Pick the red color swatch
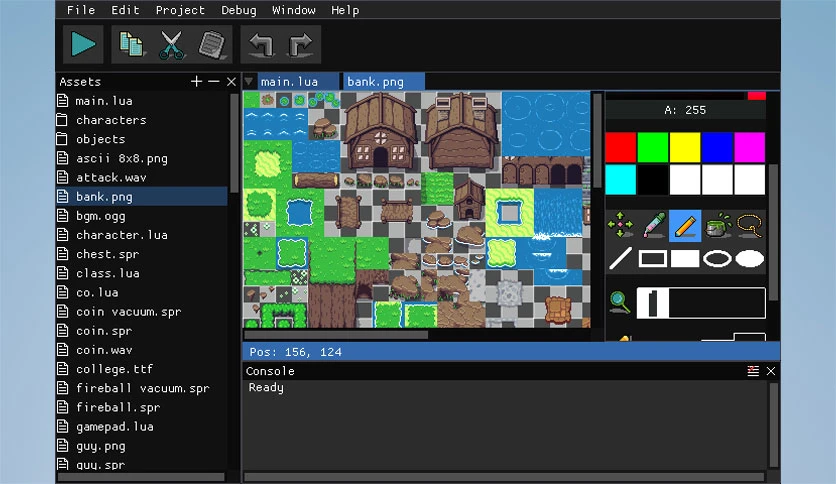 [x=621, y=147]
